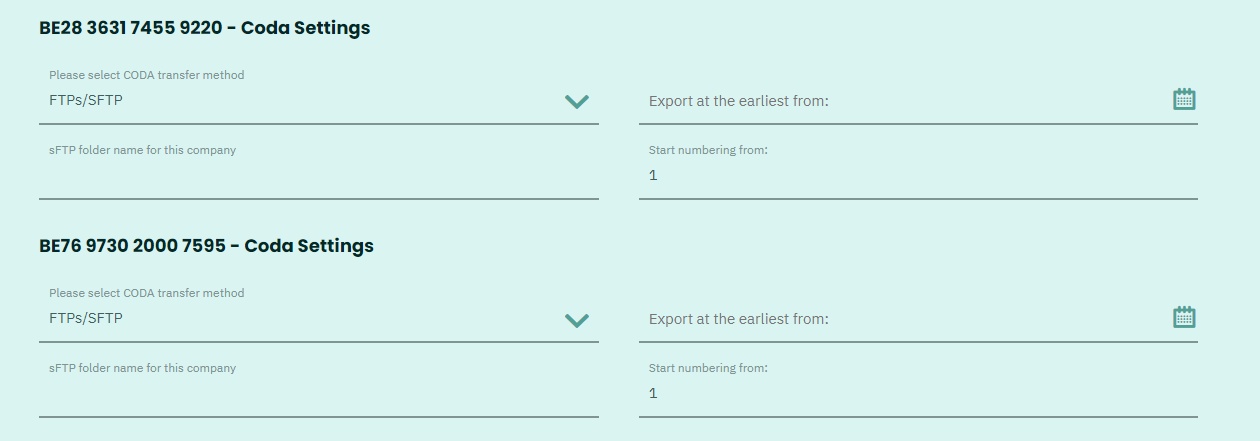Open calendar picker for BE28 3631 7455 9220 export date
The width and height of the screenshot is (1260, 441).
click(1184, 99)
